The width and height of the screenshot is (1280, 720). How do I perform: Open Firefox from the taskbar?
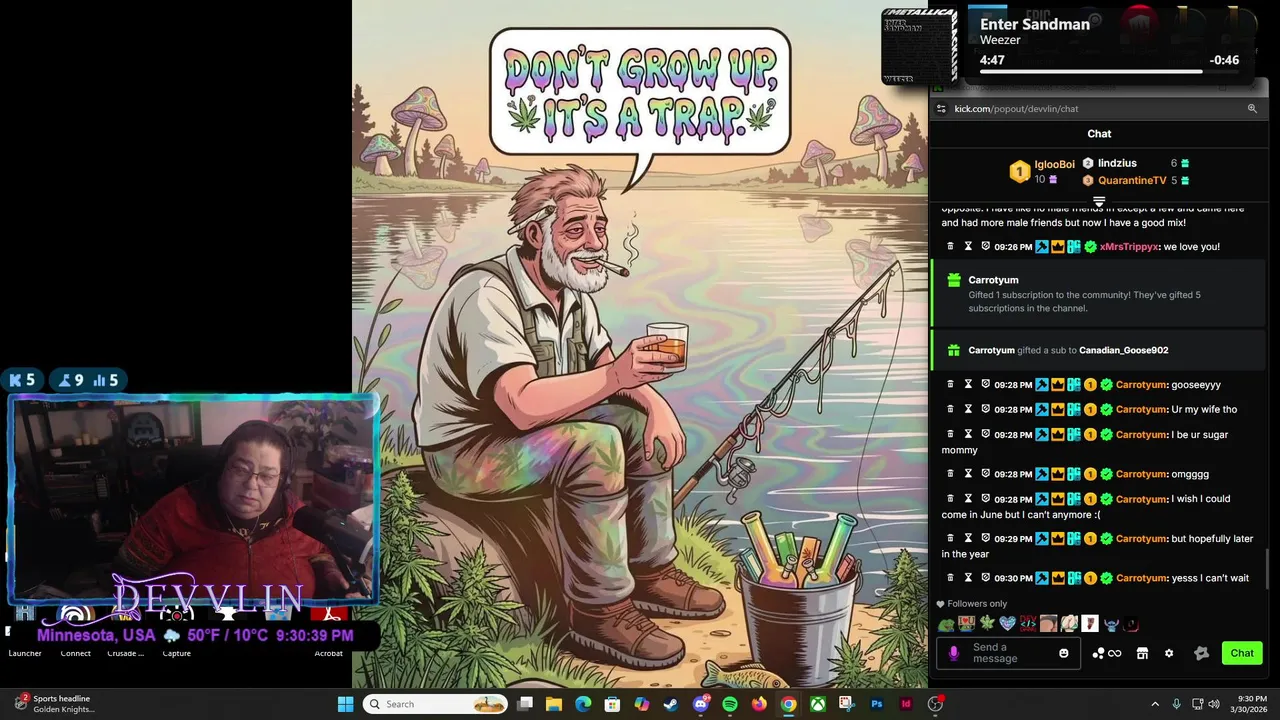759,704
